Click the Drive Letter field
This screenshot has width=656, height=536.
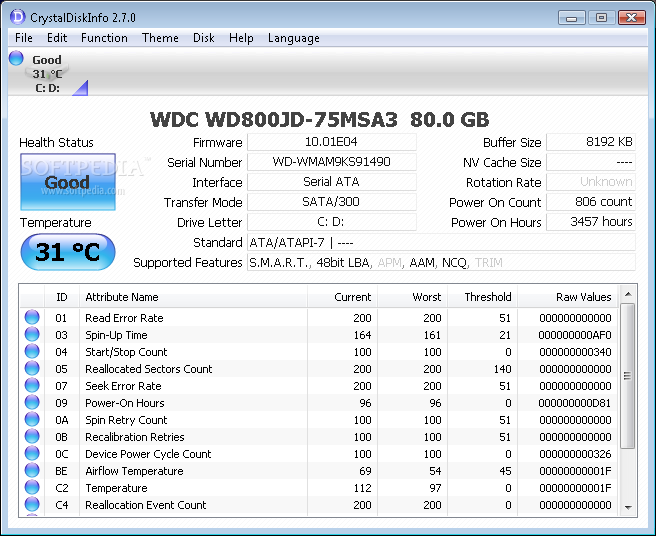coord(331,222)
